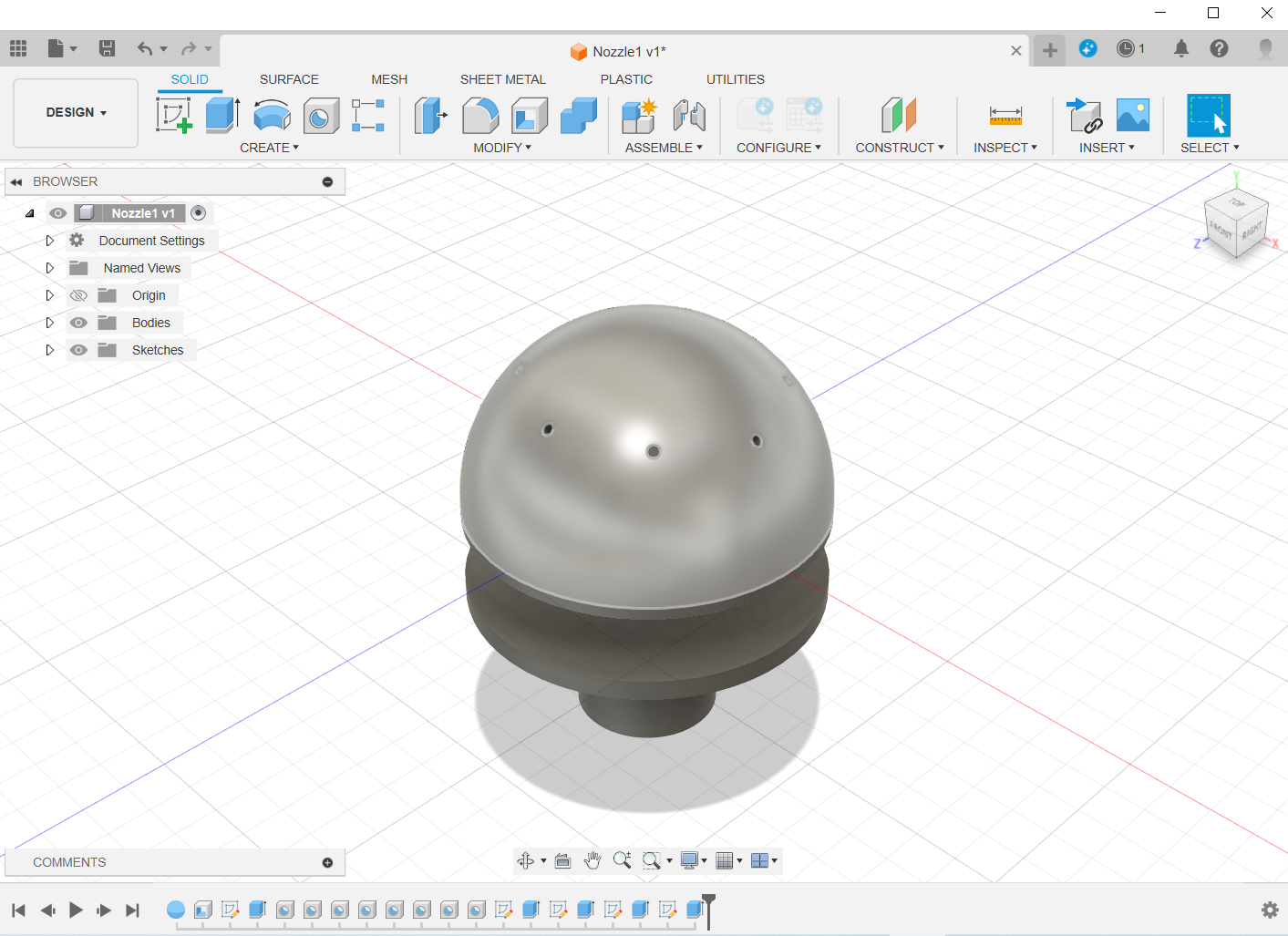
Task: Click the New Component icon
Action: point(639,116)
